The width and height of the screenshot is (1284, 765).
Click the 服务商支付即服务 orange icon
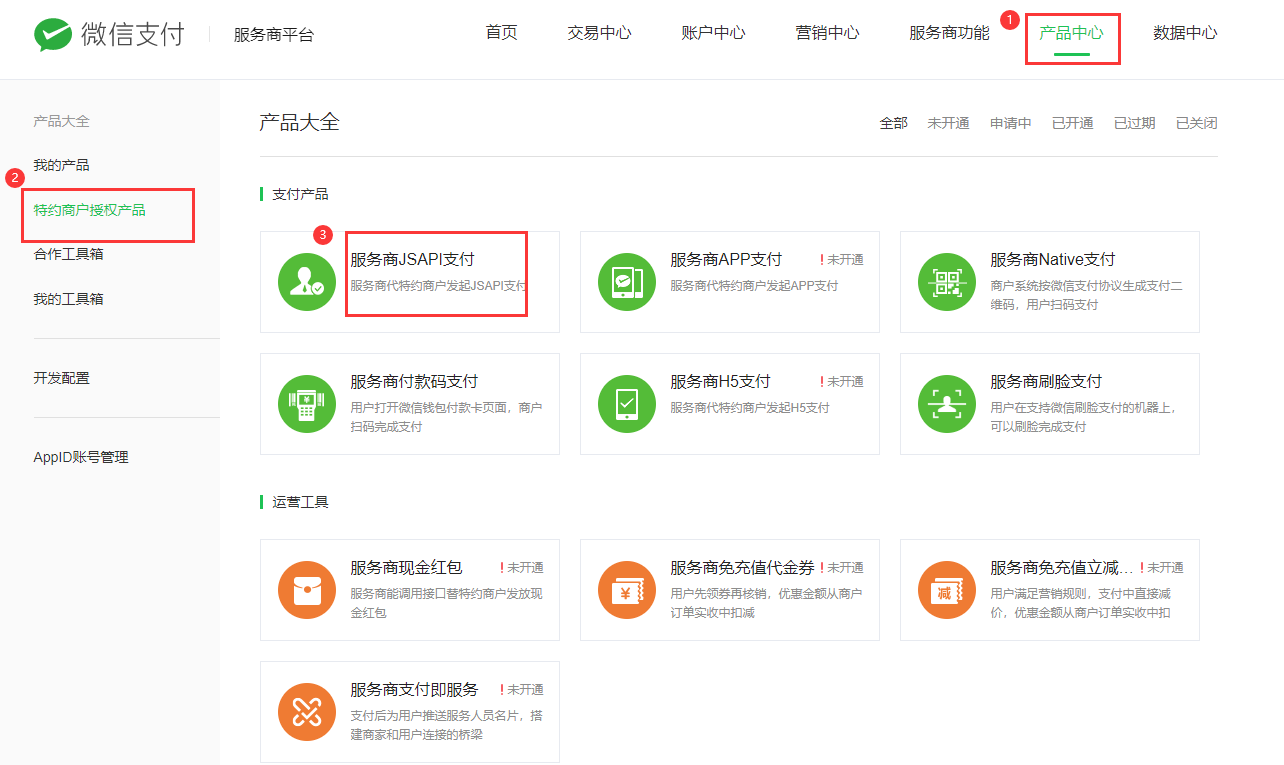click(x=307, y=712)
